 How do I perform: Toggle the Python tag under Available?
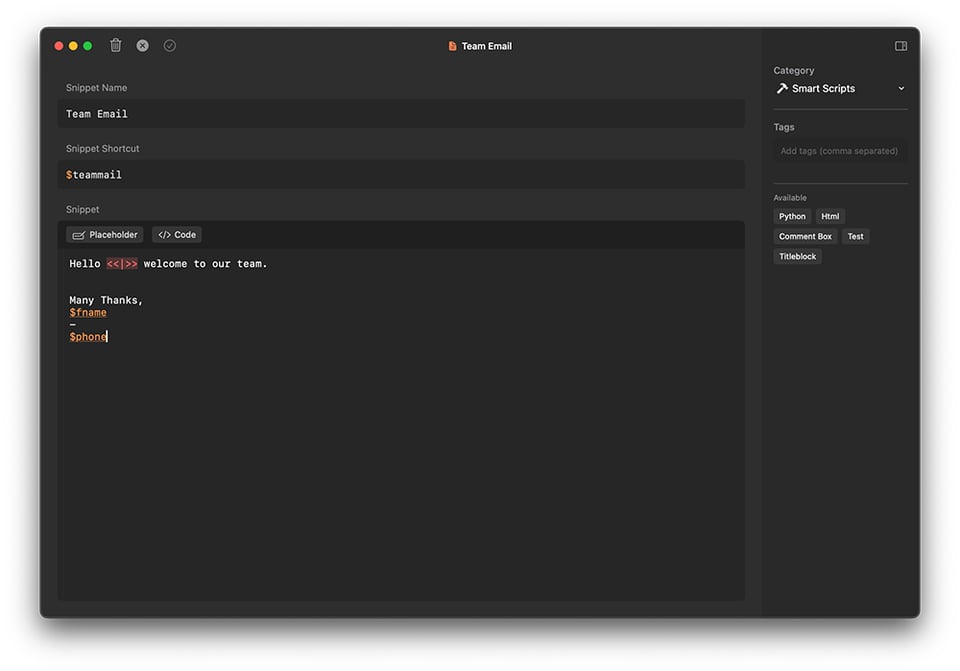click(792, 216)
